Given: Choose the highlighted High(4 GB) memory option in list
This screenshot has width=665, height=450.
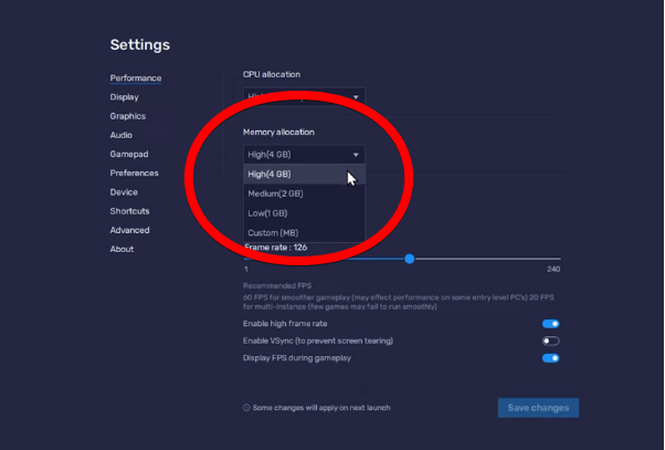Looking at the screenshot, I should tap(304, 174).
